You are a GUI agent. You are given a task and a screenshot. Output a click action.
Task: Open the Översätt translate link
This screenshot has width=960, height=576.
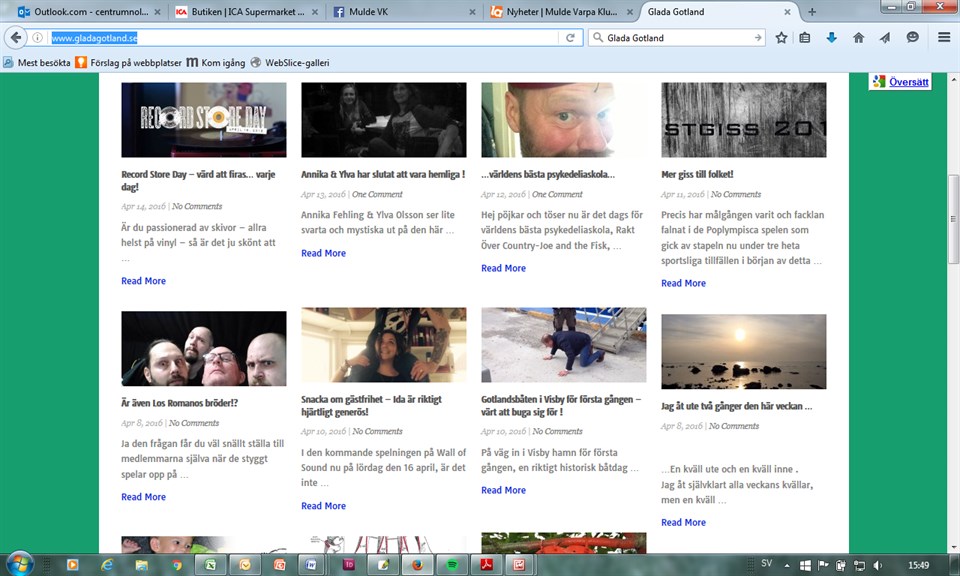(x=909, y=82)
